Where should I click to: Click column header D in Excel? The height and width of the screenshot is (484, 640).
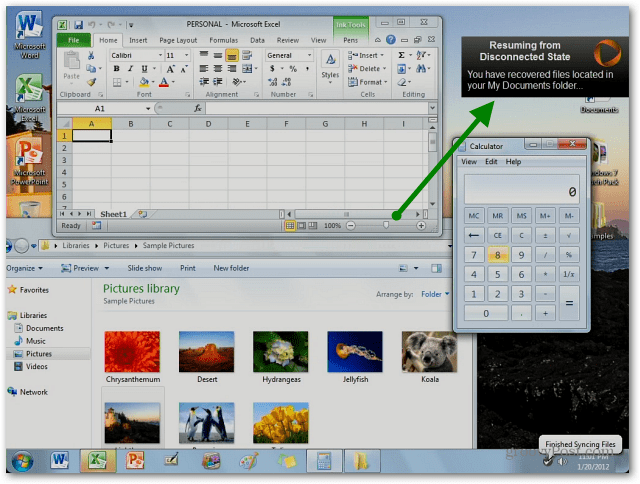point(208,124)
